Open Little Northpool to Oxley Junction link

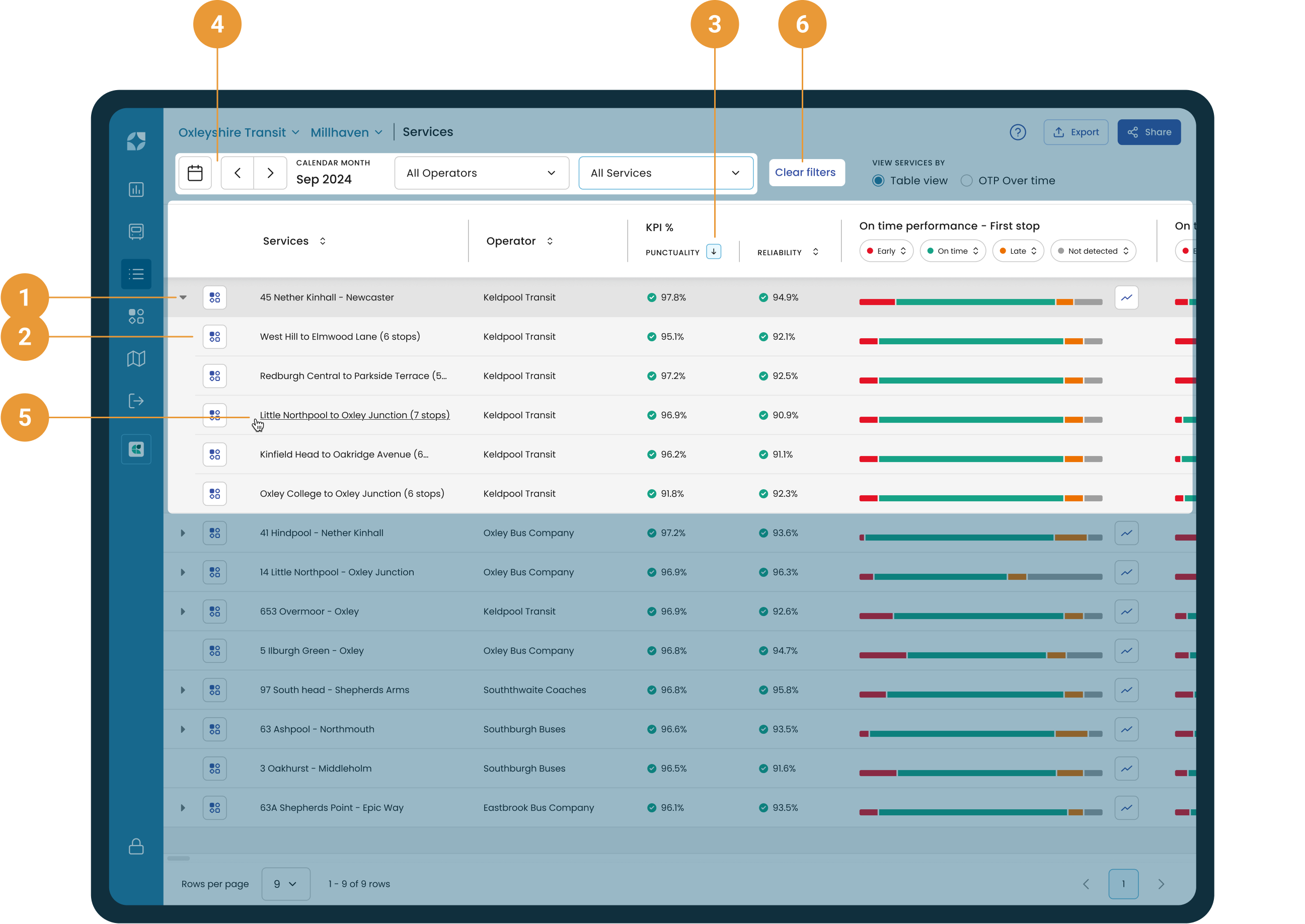pos(354,415)
